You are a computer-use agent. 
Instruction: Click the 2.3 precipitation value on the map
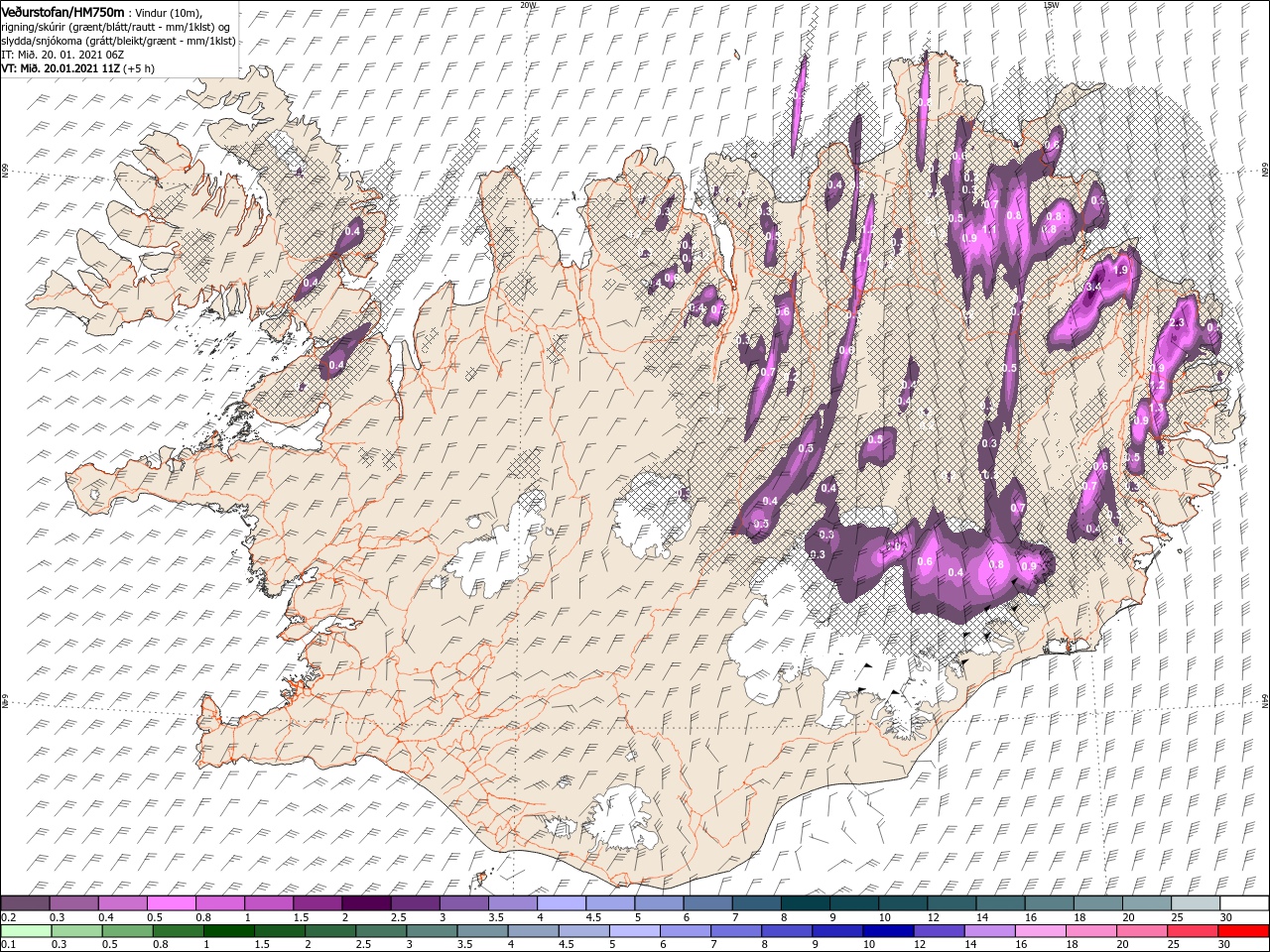tap(1179, 323)
